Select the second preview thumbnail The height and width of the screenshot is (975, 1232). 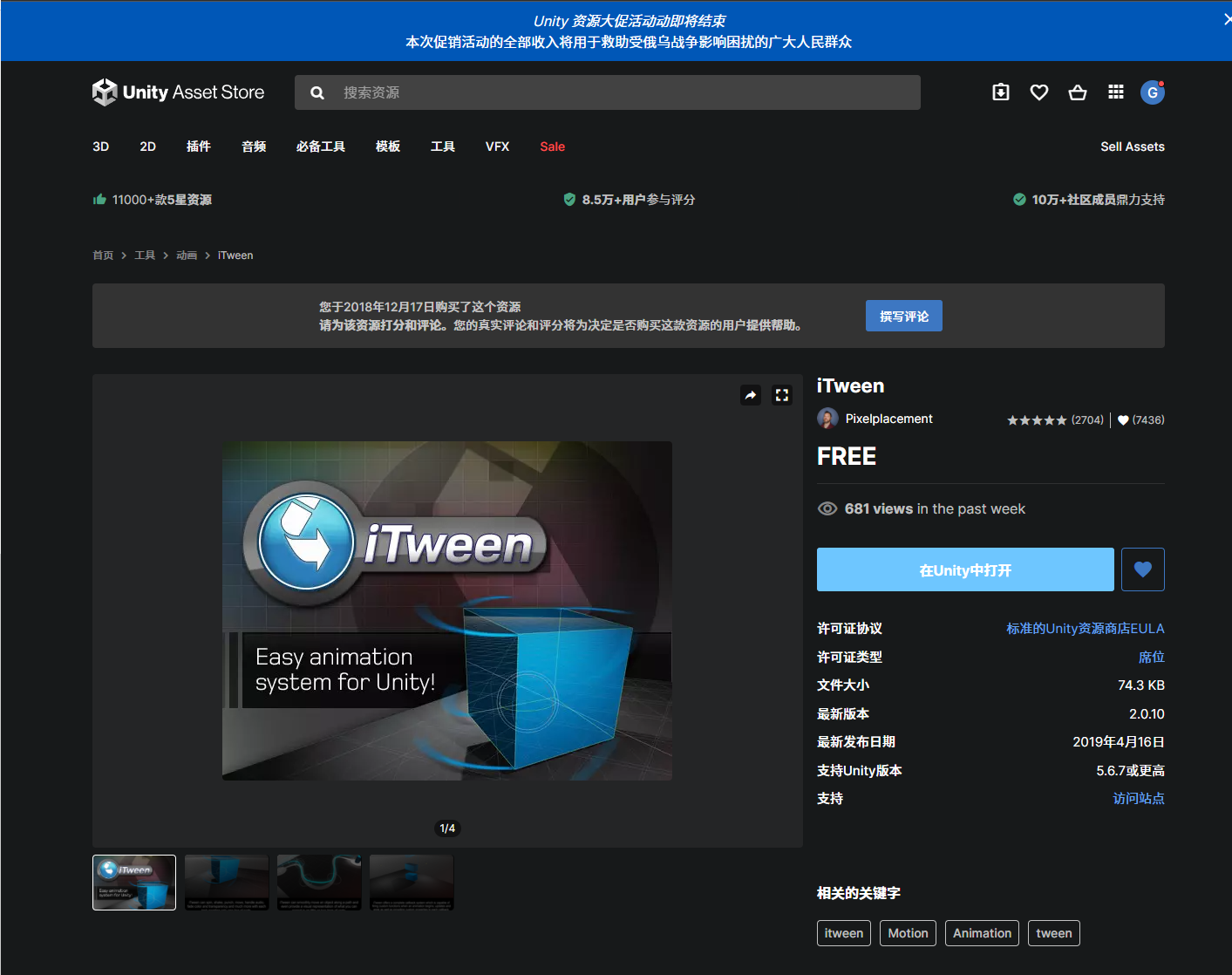click(x=226, y=882)
